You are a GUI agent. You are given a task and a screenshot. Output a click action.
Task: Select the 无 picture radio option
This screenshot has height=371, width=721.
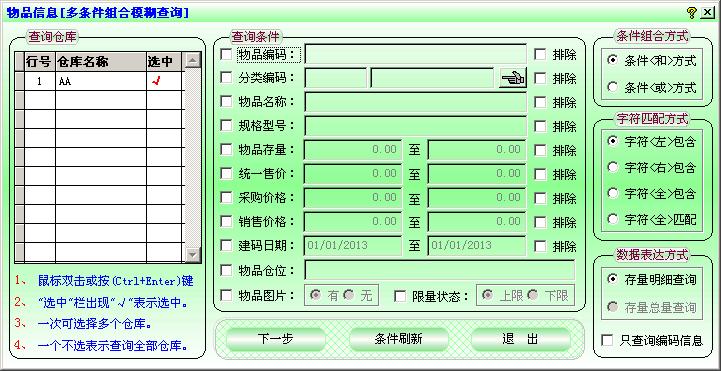(349, 296)
